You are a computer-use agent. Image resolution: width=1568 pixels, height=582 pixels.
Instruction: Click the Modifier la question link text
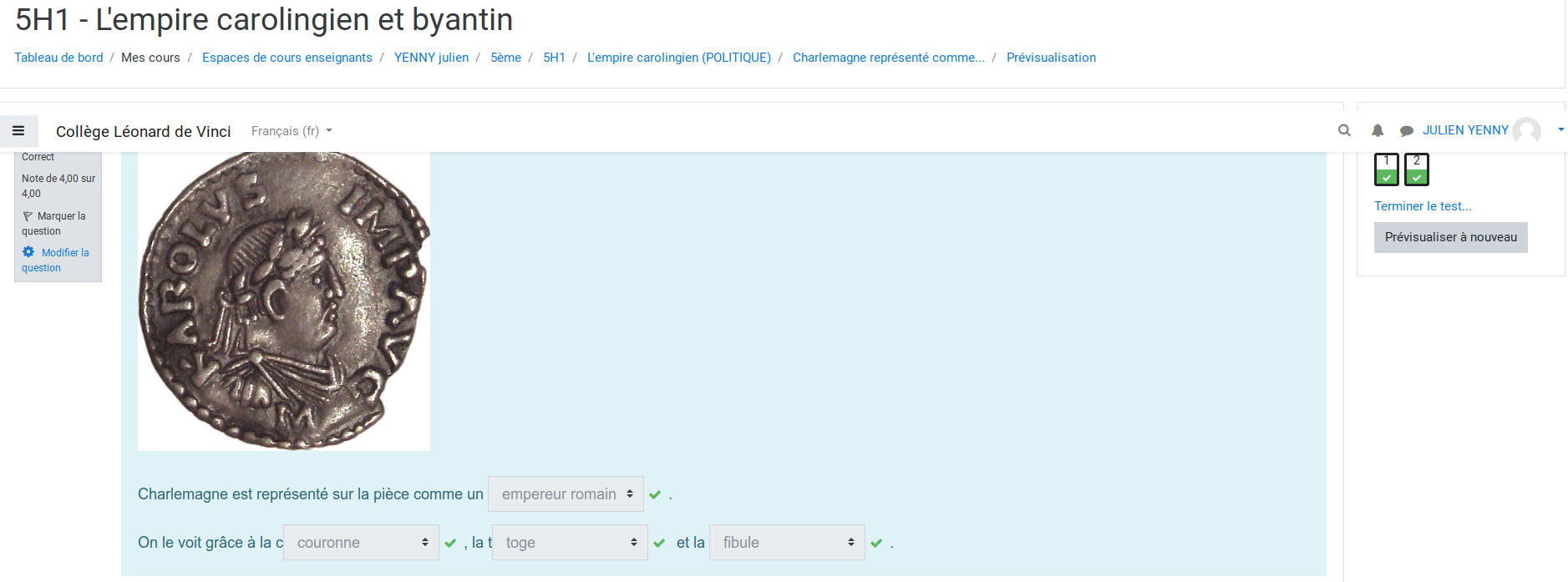coord(56,261)
